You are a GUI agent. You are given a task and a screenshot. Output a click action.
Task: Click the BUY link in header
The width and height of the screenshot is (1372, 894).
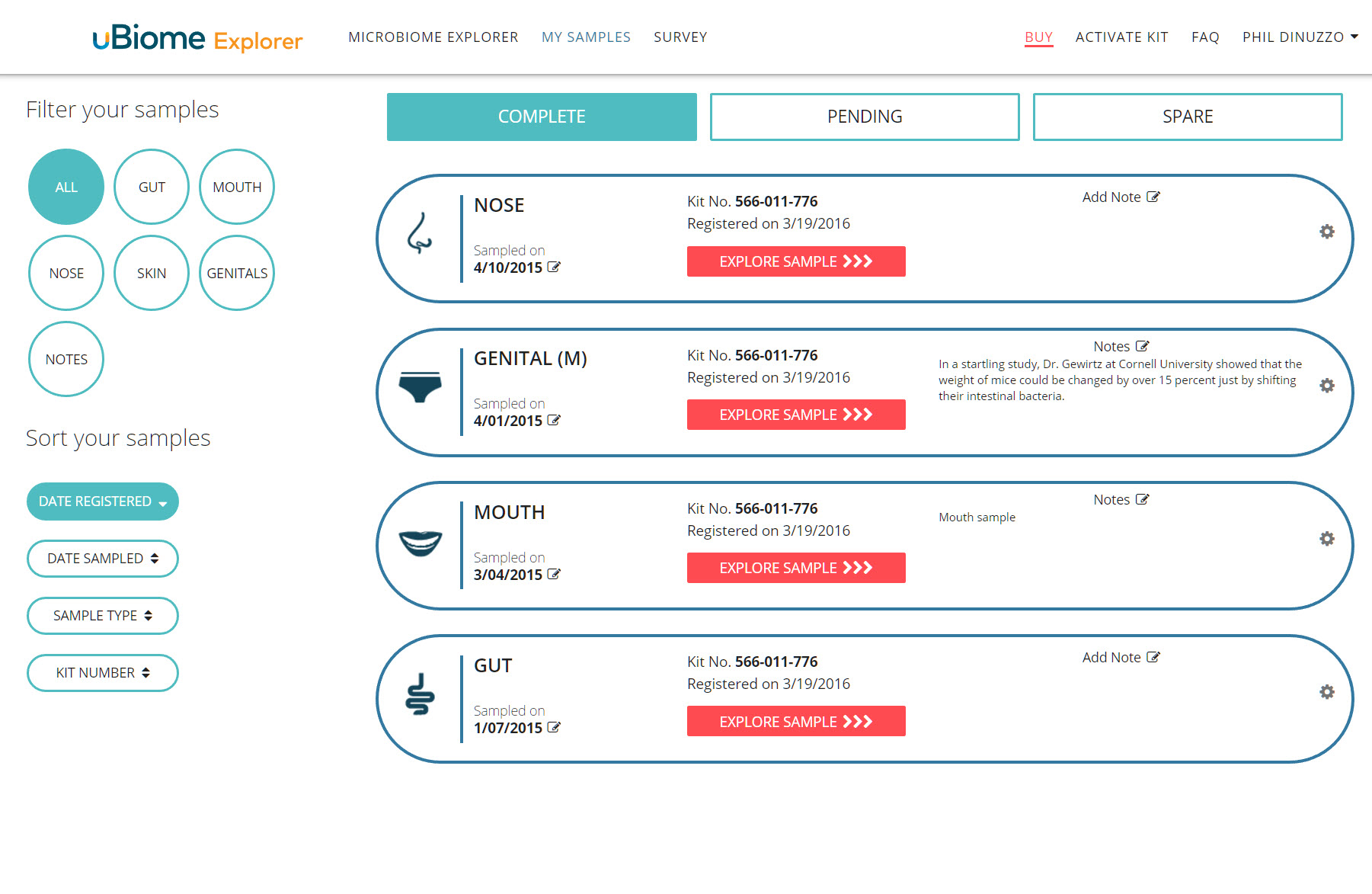click(x=1038, y=37)
